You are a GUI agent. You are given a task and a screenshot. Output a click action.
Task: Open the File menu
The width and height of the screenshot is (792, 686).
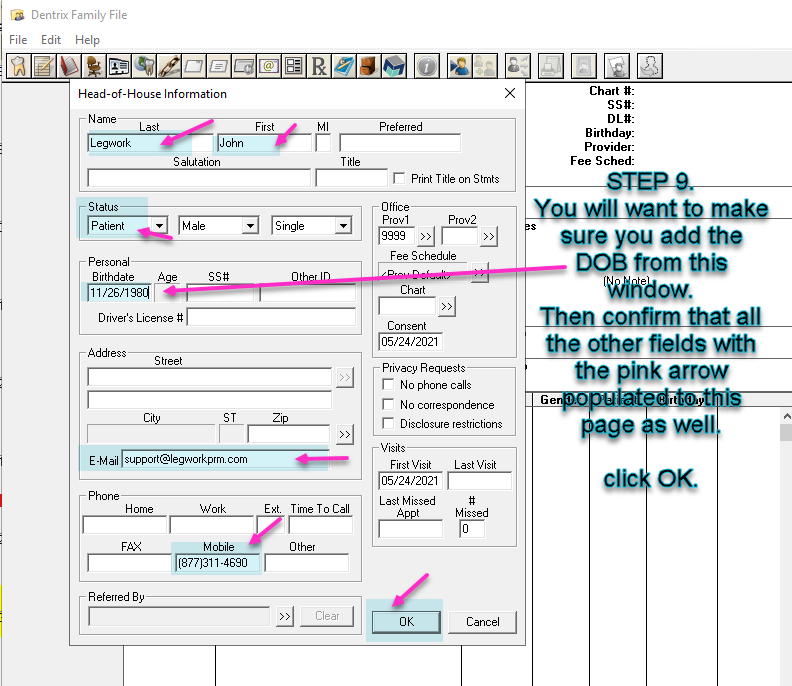pos(18,40)
